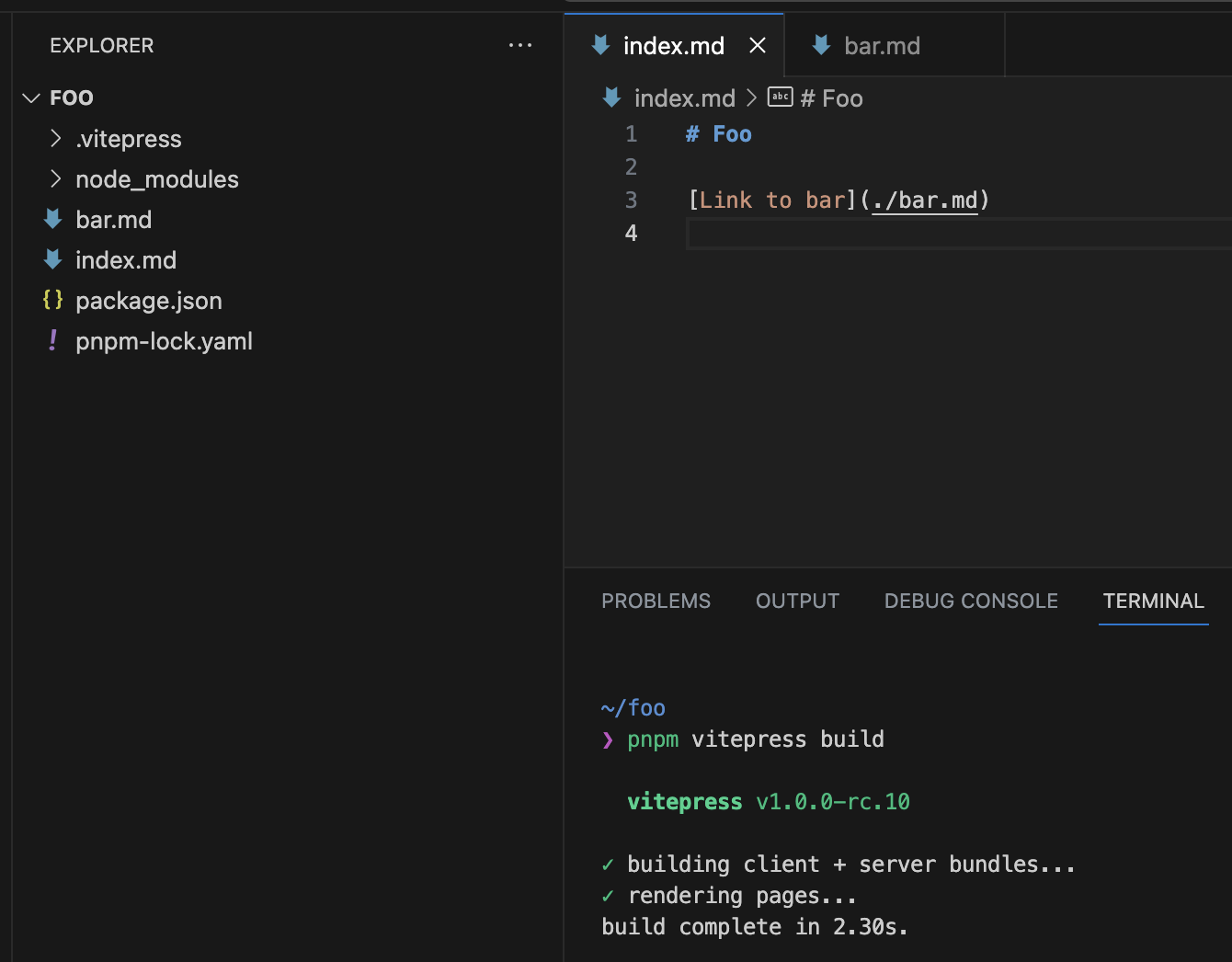Click the ./bar.md link in the editor
1232x962 pixels.
[923, 200]
